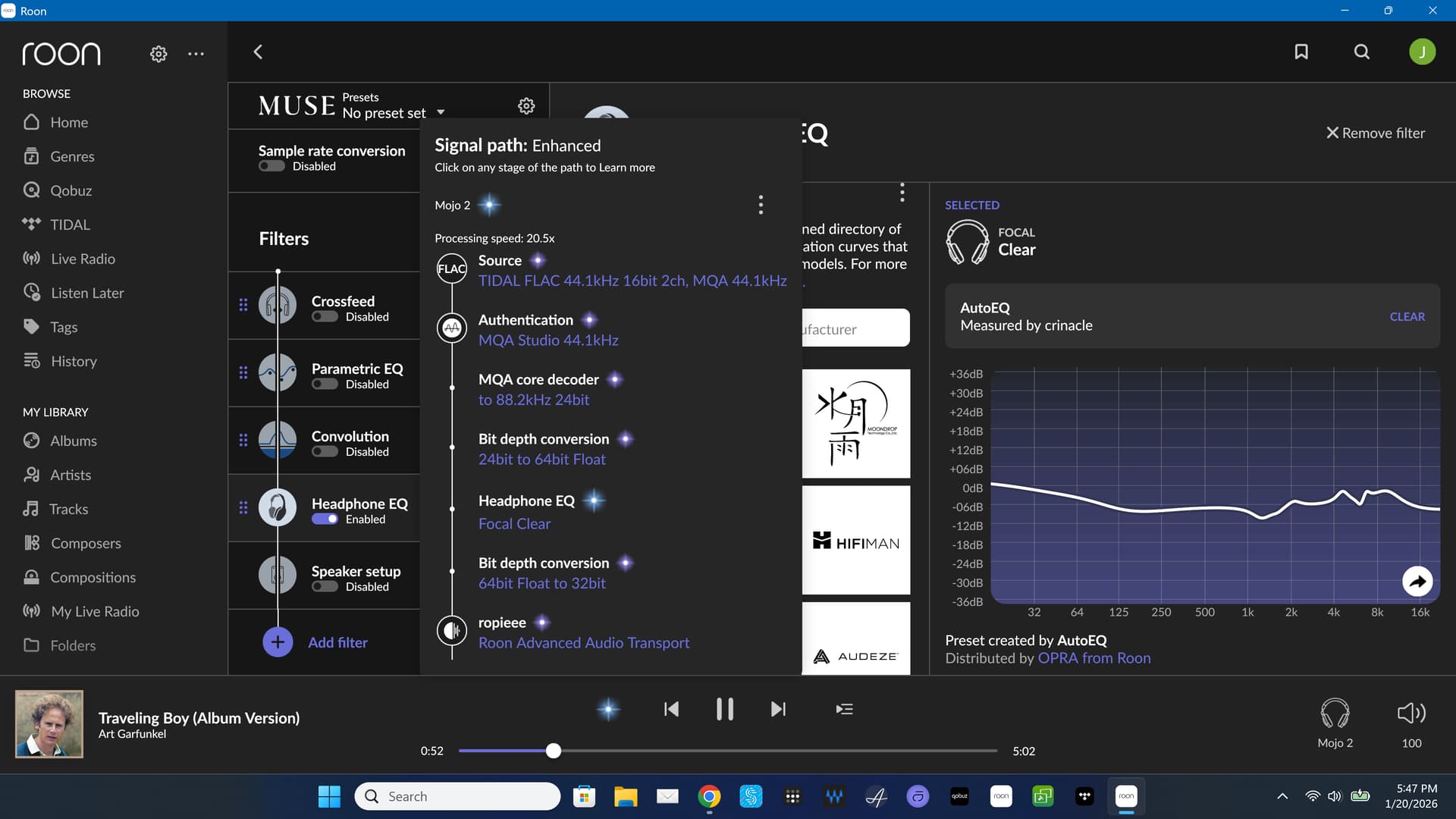Click Remove filter button
The height and width of the screenshot is (819, 1456).
point(1375,133)
